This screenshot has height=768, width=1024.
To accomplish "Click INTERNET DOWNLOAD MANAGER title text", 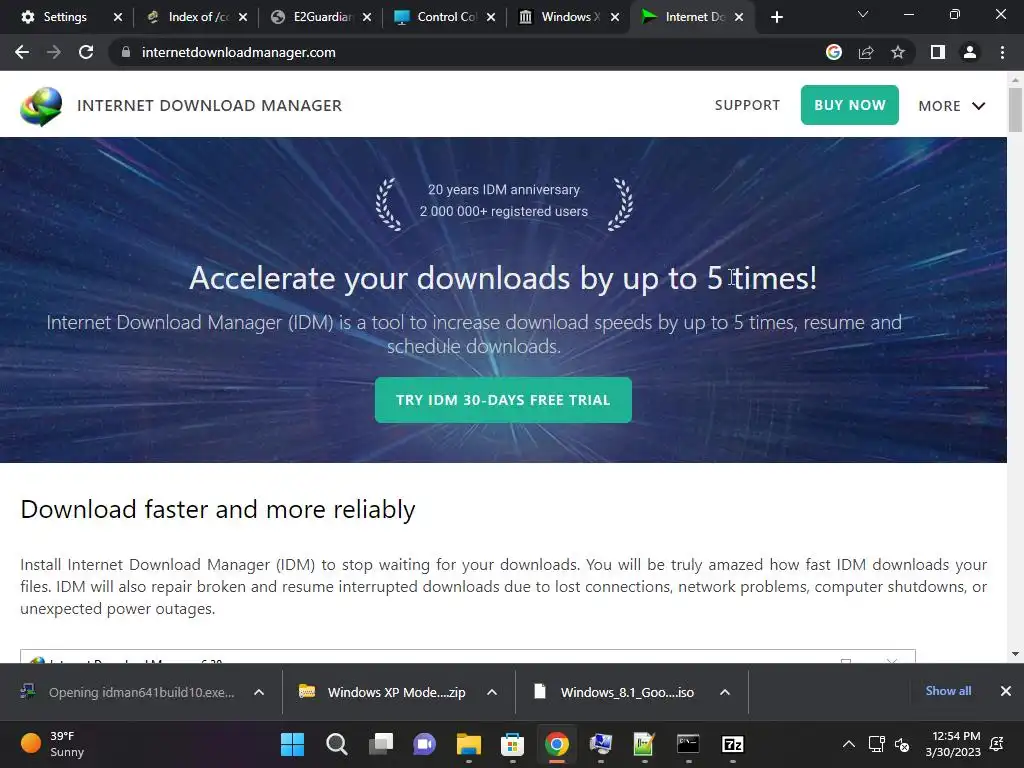I will (x=210, y=105).
